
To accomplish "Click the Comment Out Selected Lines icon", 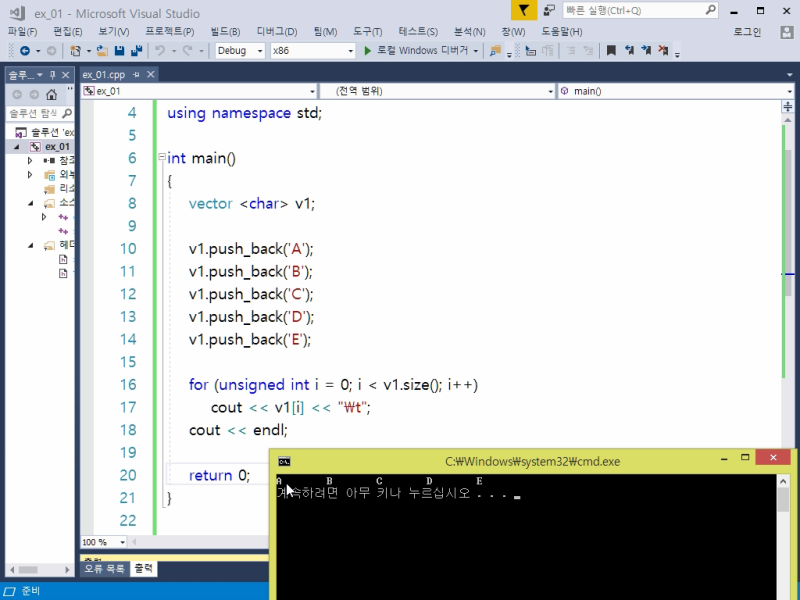I will tap(571, 51).
